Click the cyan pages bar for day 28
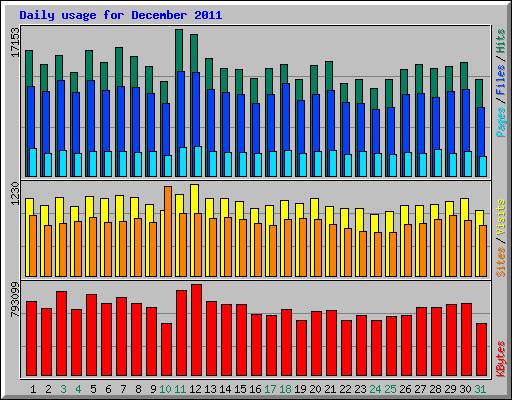512x400 pixels. coord(438,163)
